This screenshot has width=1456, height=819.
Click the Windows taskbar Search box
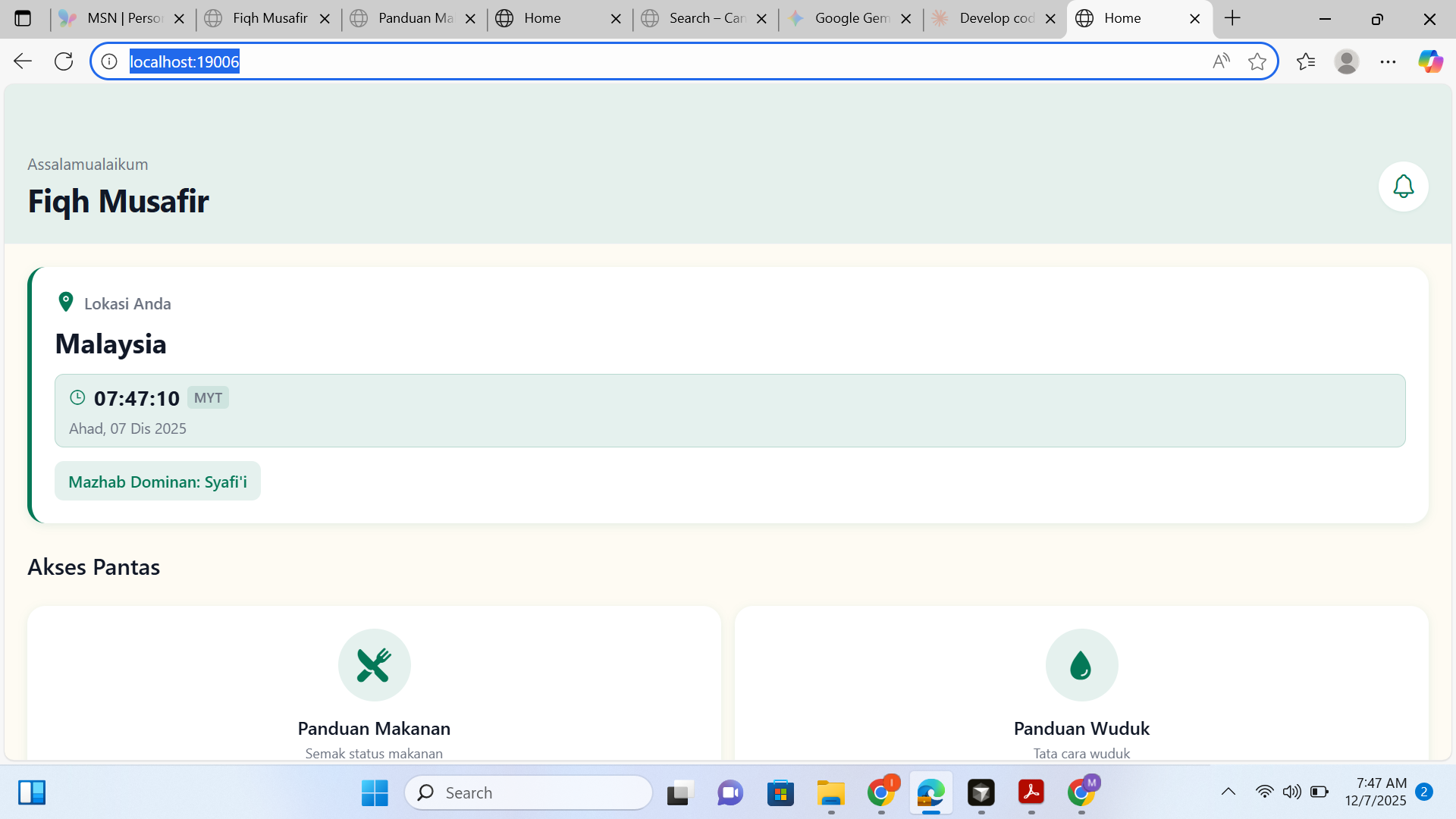coord(529,792)
